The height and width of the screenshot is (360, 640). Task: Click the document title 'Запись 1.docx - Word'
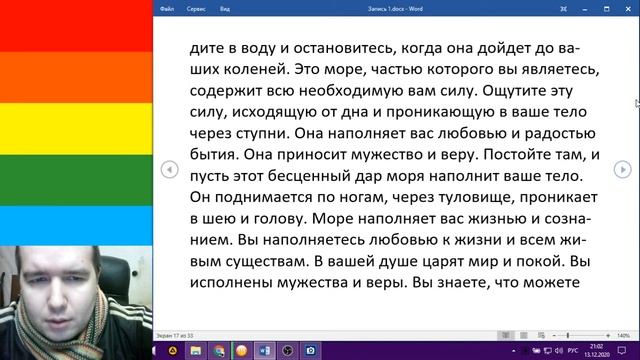[395, 9]
